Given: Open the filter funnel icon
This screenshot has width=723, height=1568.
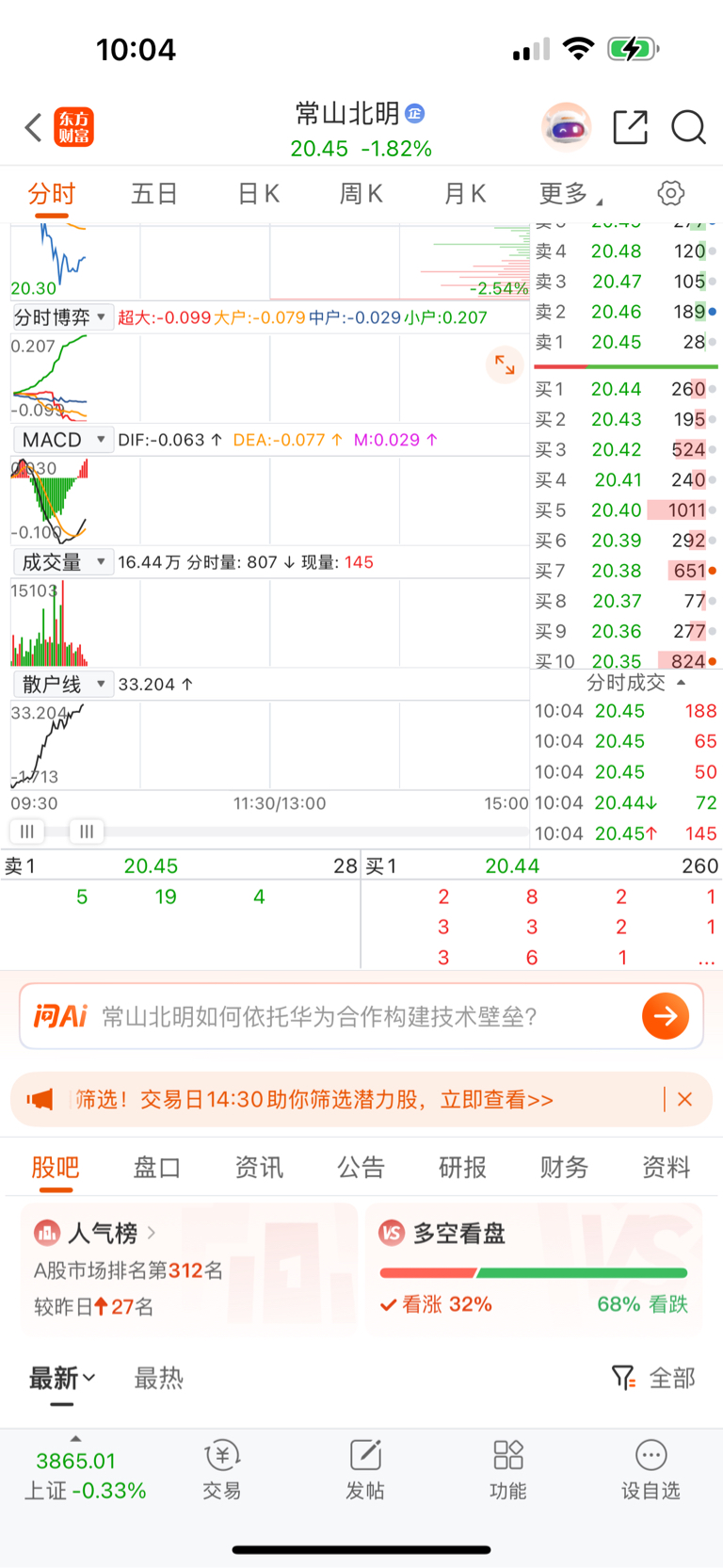Looking at the screenshot, I should click(x=623, y=1379).
